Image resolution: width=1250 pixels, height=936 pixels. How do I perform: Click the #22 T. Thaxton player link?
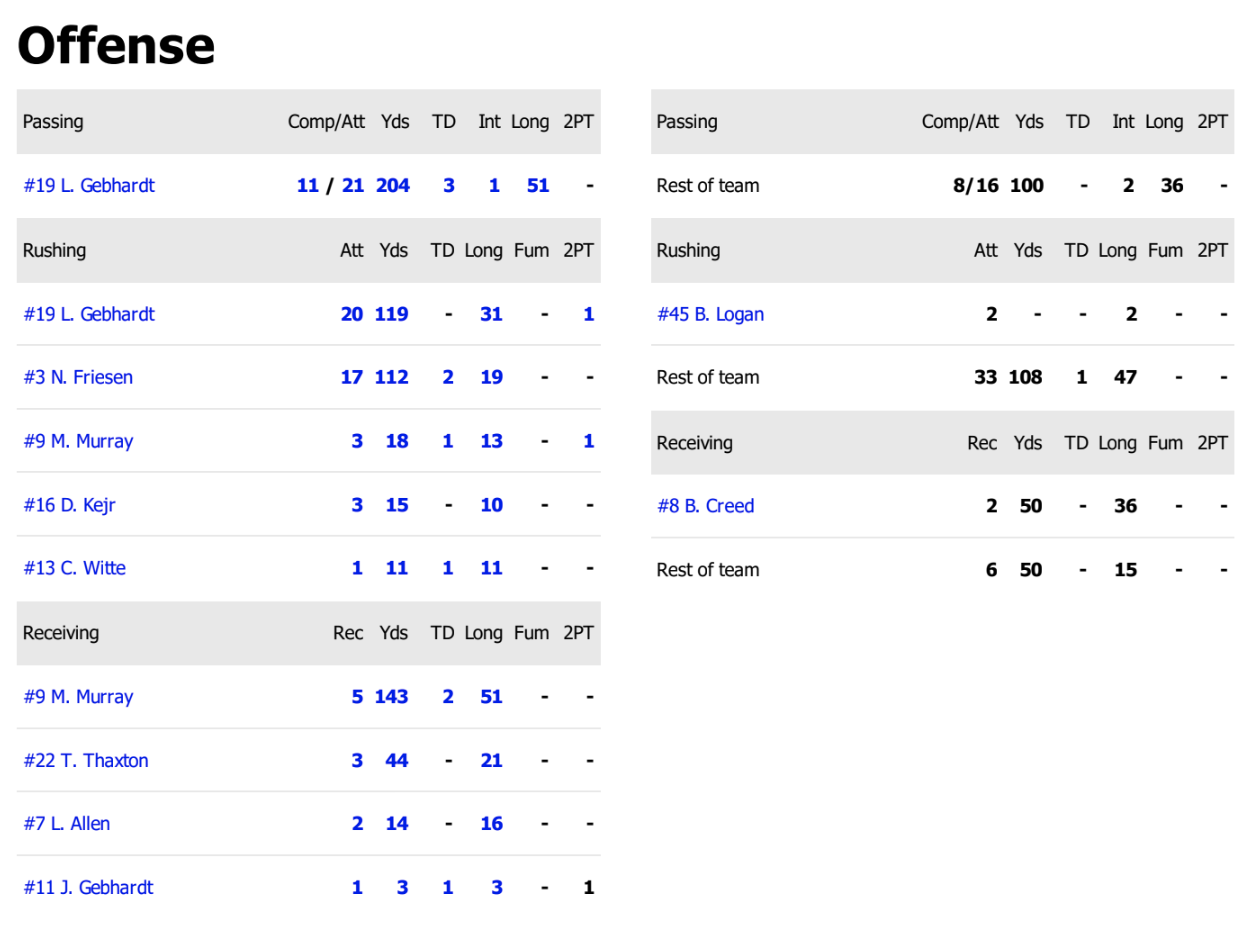tap(86, 761)
